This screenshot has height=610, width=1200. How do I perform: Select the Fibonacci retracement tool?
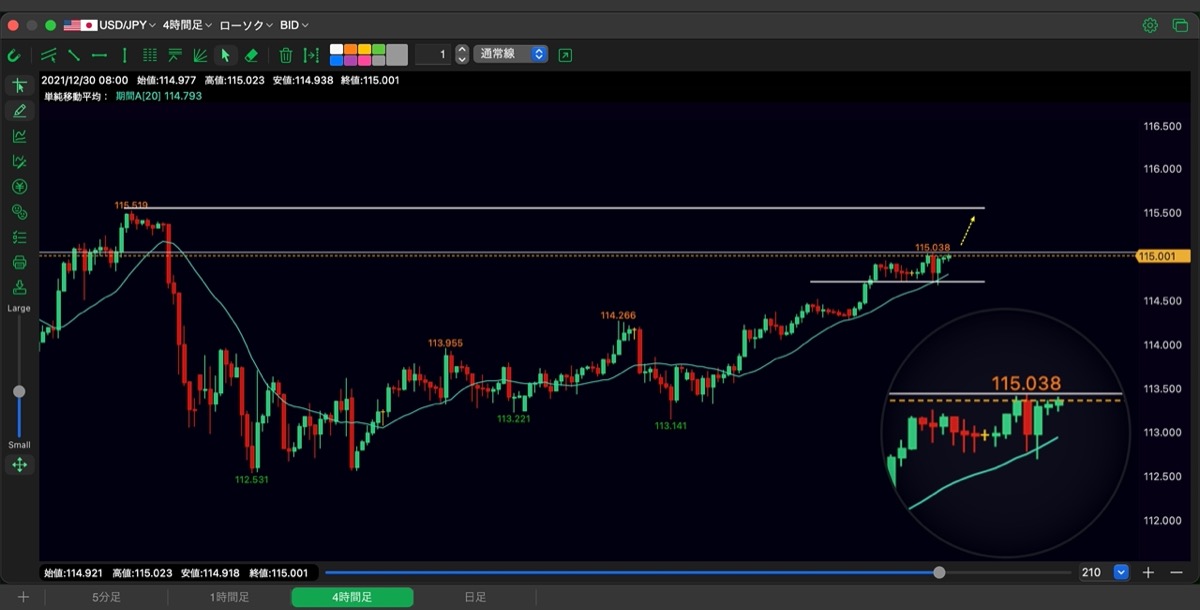[175, 55]
